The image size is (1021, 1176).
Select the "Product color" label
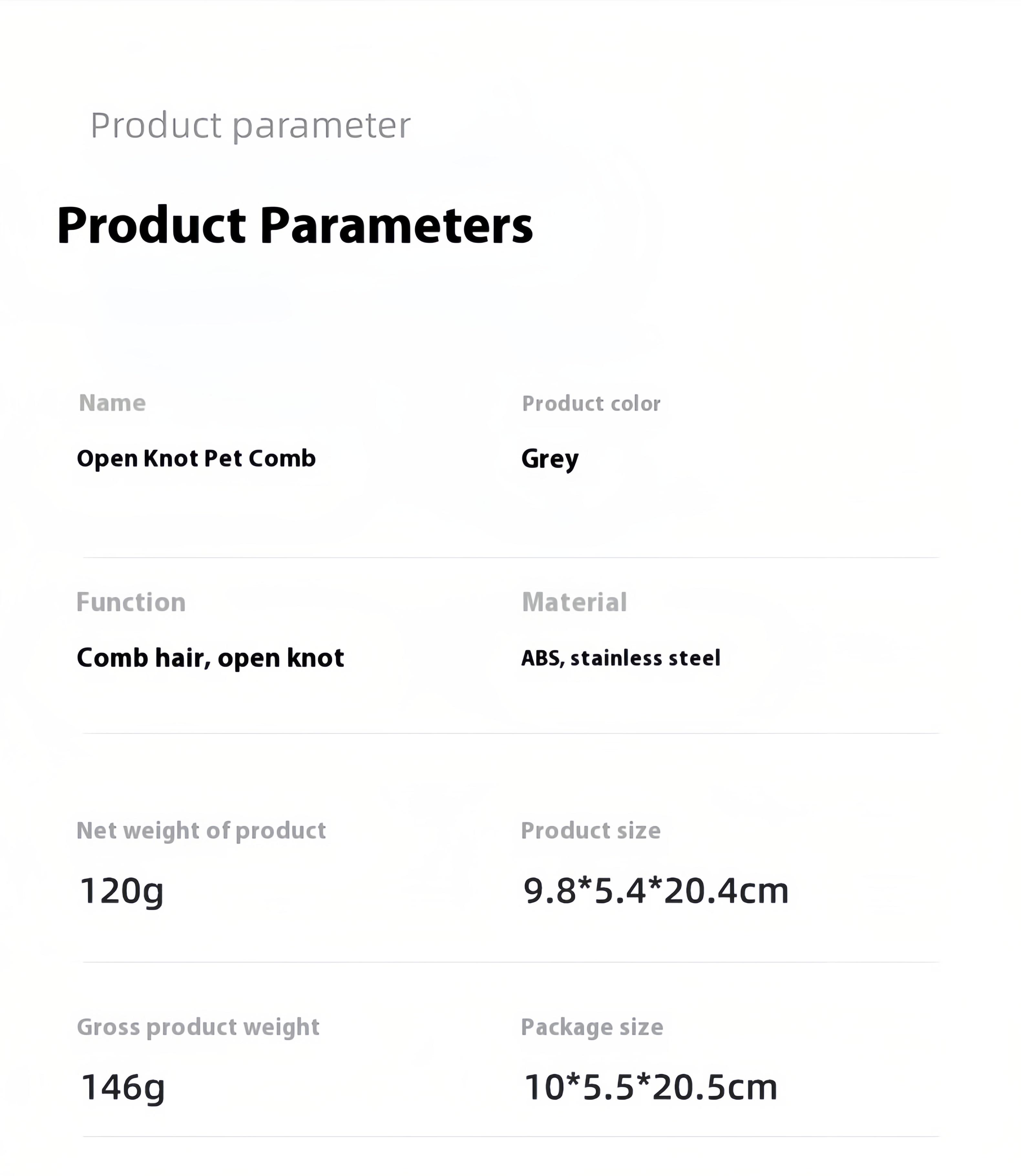[x=591, y=404]
